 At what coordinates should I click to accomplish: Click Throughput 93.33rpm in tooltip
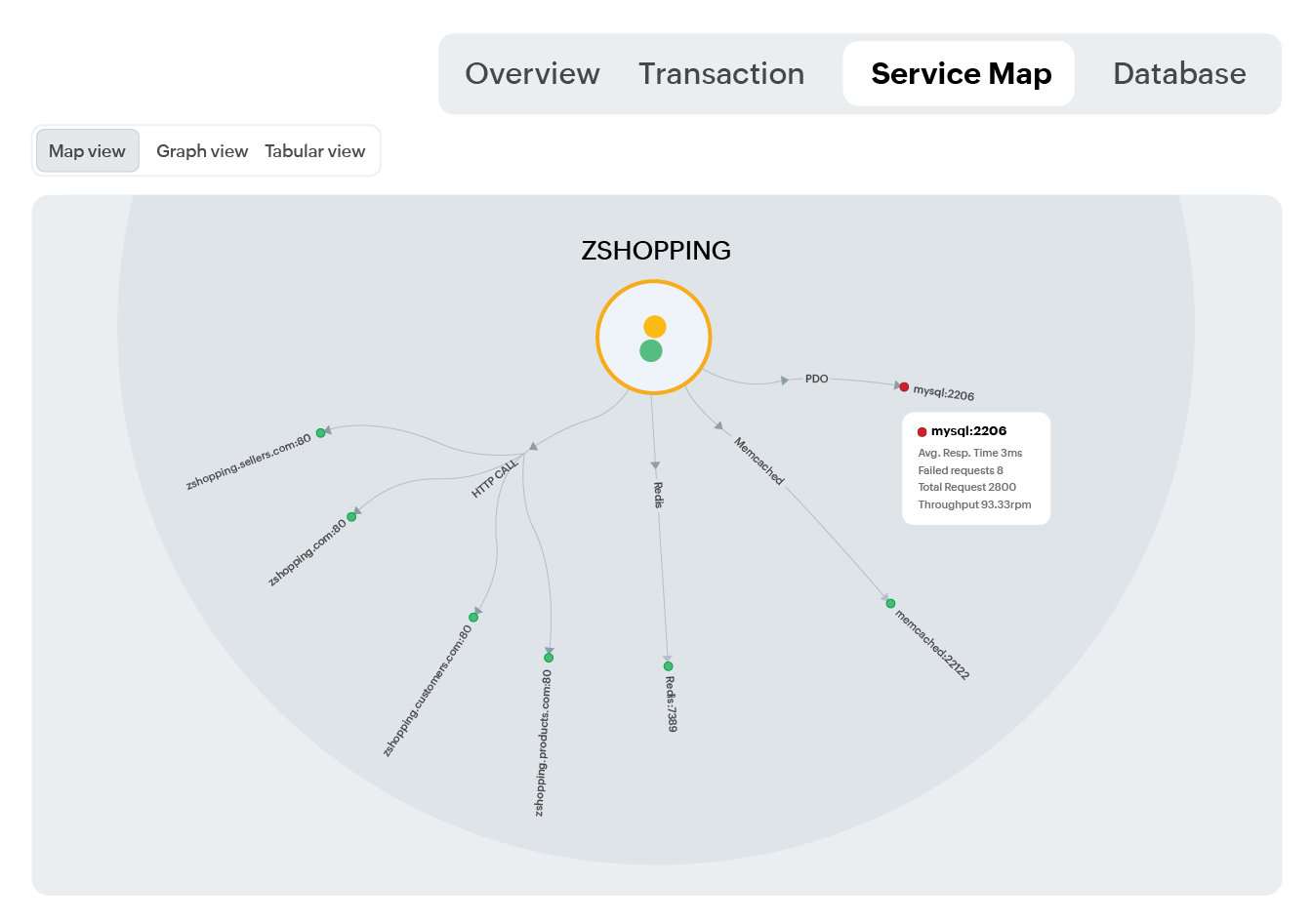974,504
